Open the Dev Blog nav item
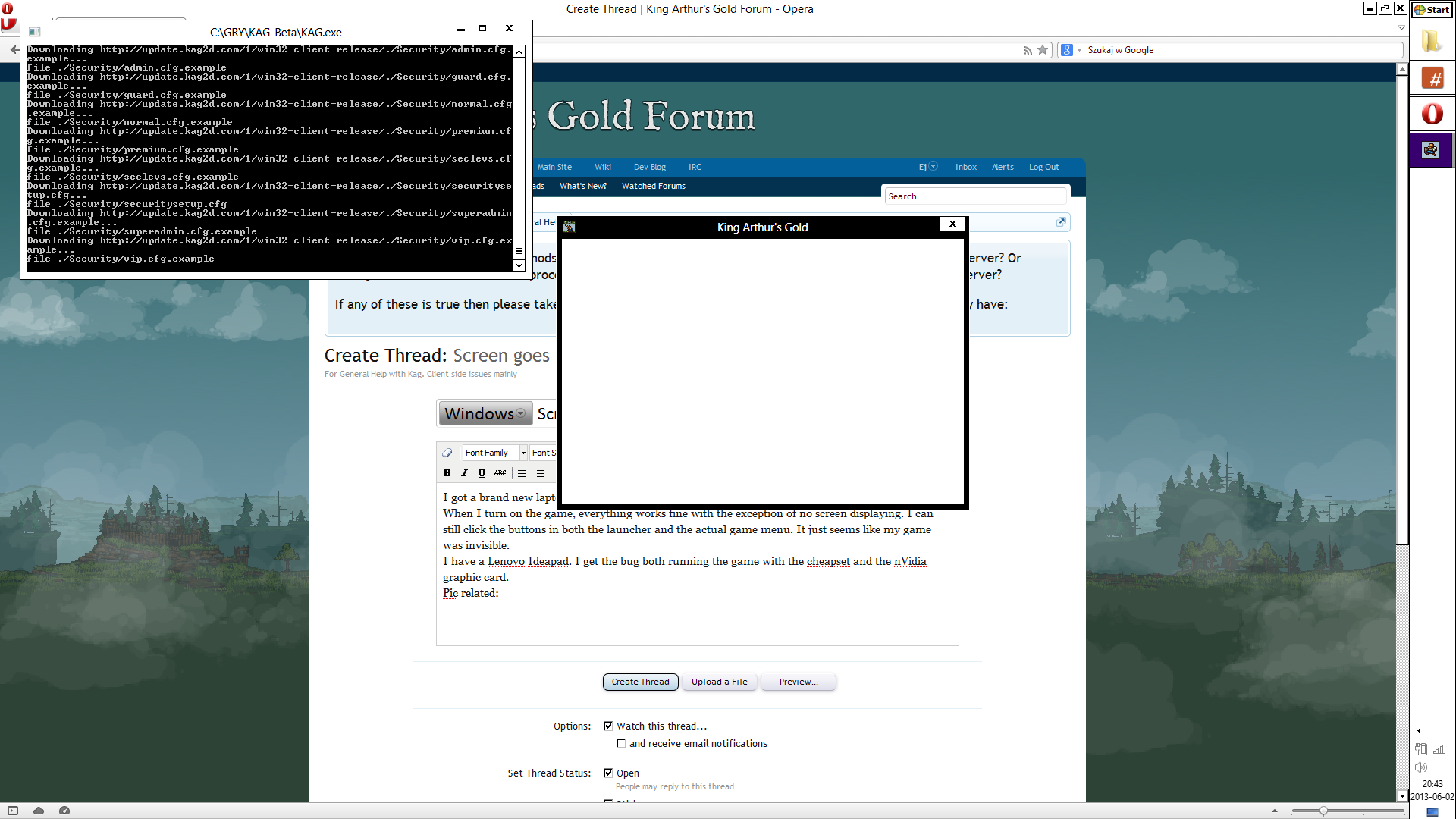 (x=650, y=167)
